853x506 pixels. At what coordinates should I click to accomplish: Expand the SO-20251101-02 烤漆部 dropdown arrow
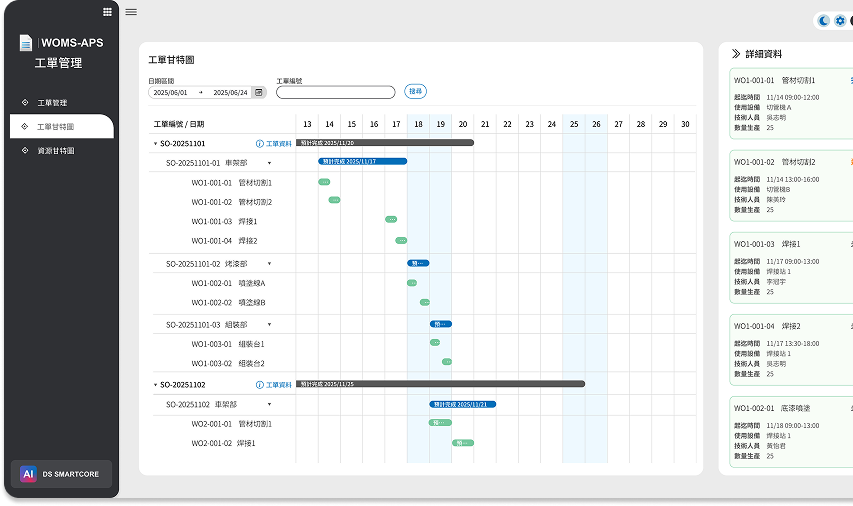pyautogui.click(x=269, y=264)
